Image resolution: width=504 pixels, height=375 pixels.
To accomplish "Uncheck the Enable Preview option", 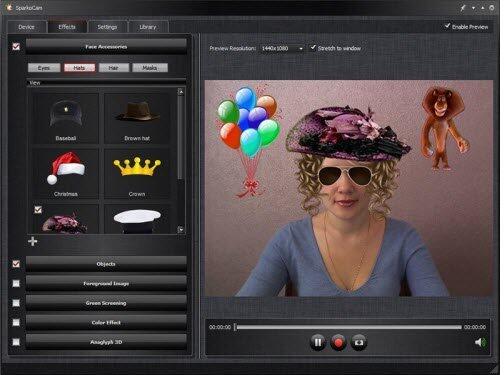I will pyautogui.click(x=447, y=26).
